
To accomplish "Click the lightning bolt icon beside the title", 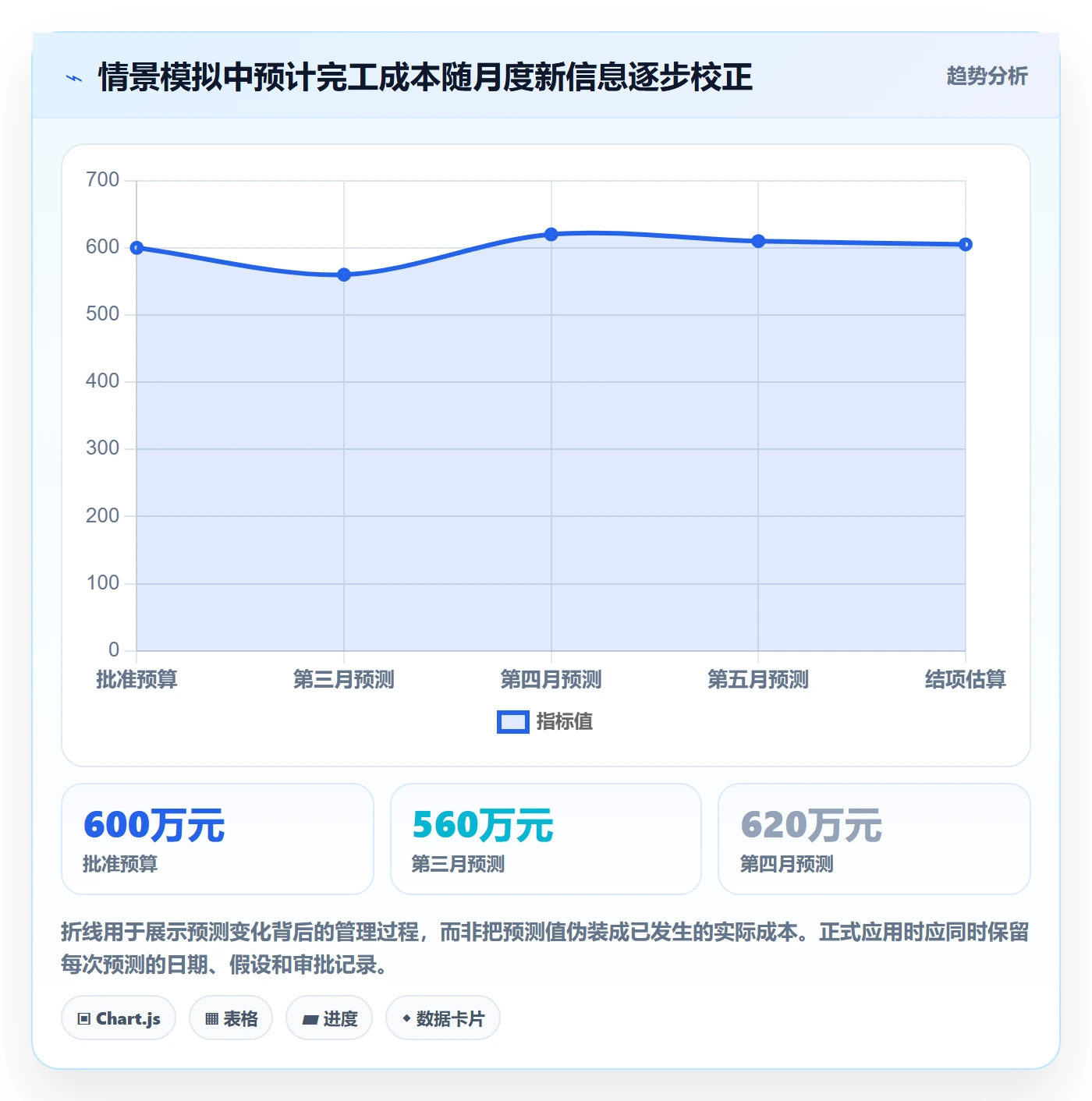I will pos(74,78).
